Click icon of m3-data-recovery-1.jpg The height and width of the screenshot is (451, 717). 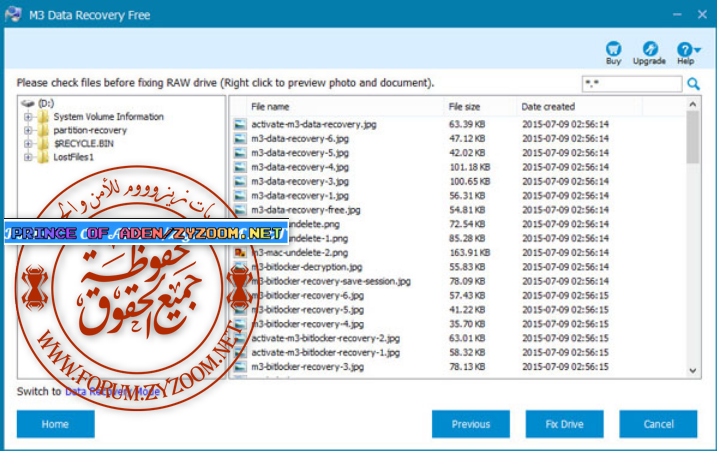(x=240, y=195)
